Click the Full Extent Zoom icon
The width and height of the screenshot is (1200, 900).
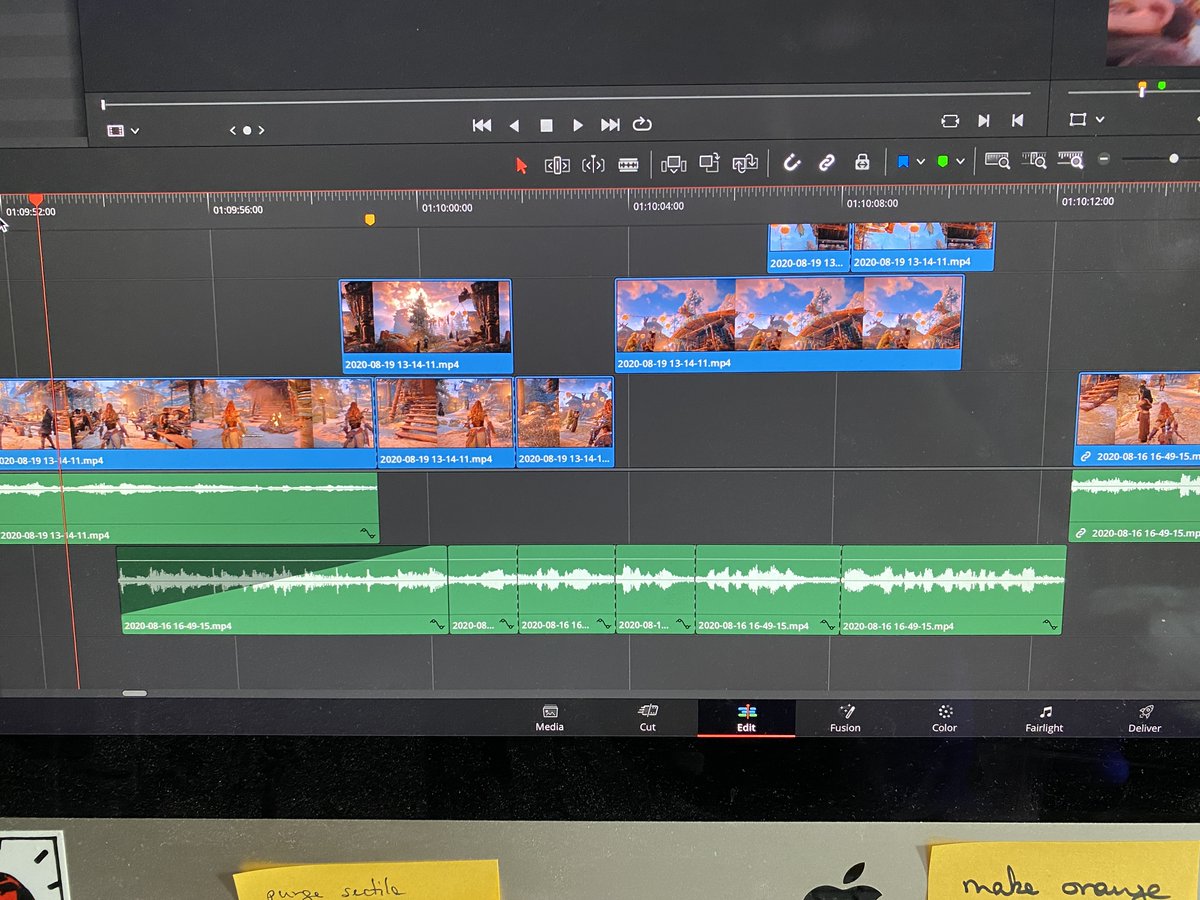[997, 160]
